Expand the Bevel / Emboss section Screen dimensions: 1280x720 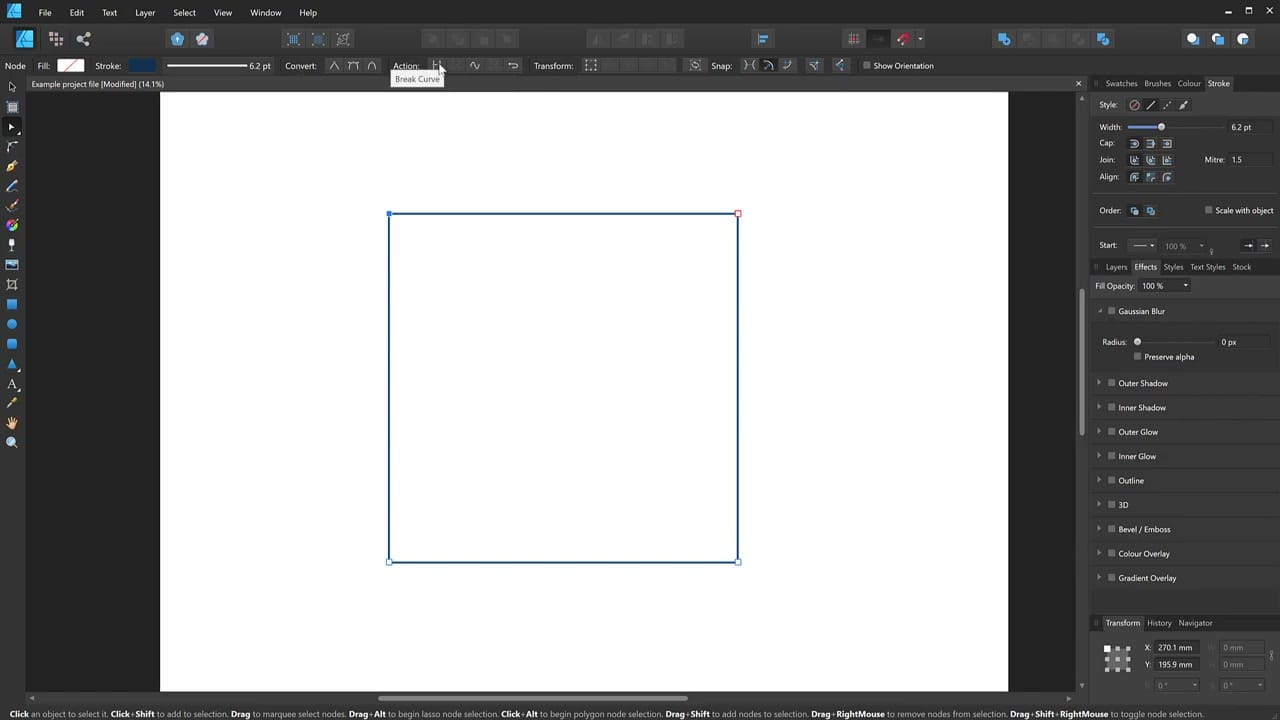1099,529
